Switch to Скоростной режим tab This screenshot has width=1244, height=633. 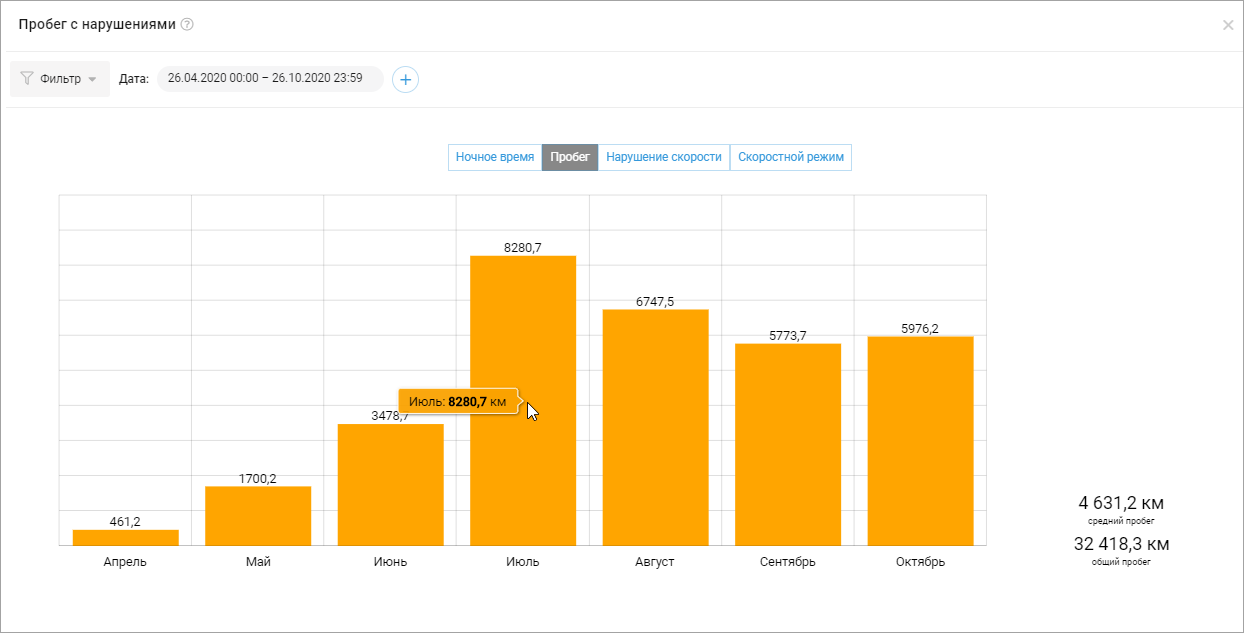791,157
